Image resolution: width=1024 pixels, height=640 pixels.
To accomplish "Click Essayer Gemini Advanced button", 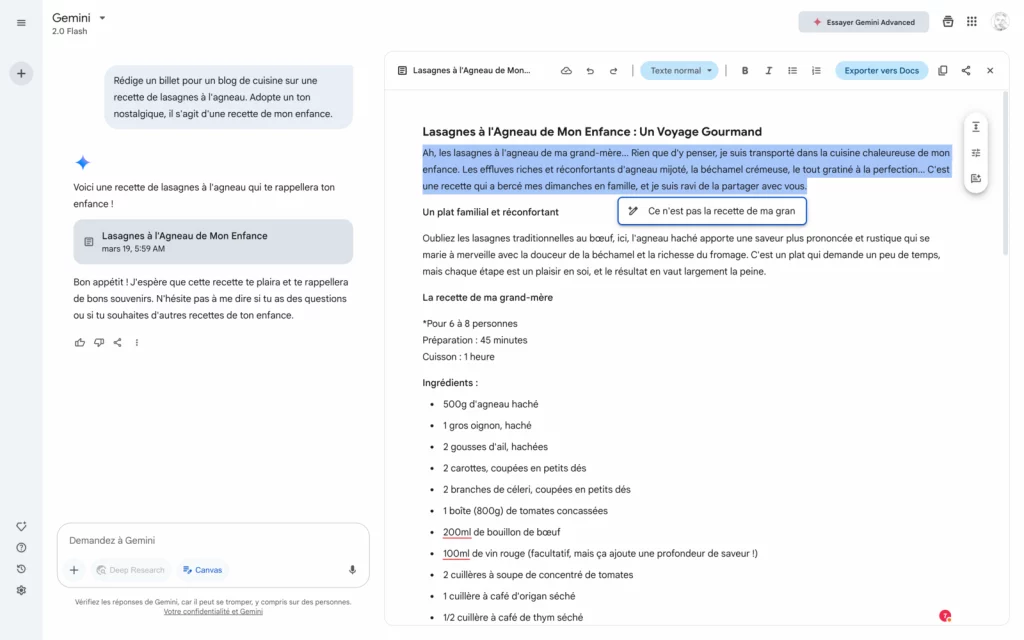I will (863, 22).
